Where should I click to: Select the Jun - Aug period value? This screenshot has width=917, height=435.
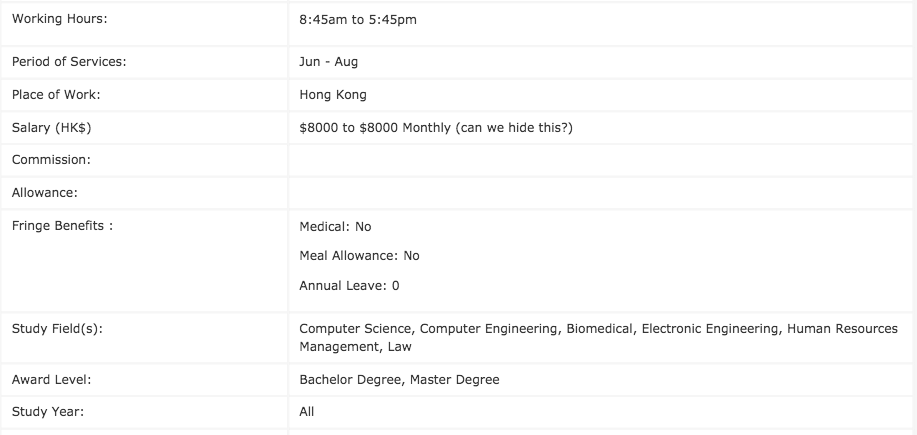(328, 62)
